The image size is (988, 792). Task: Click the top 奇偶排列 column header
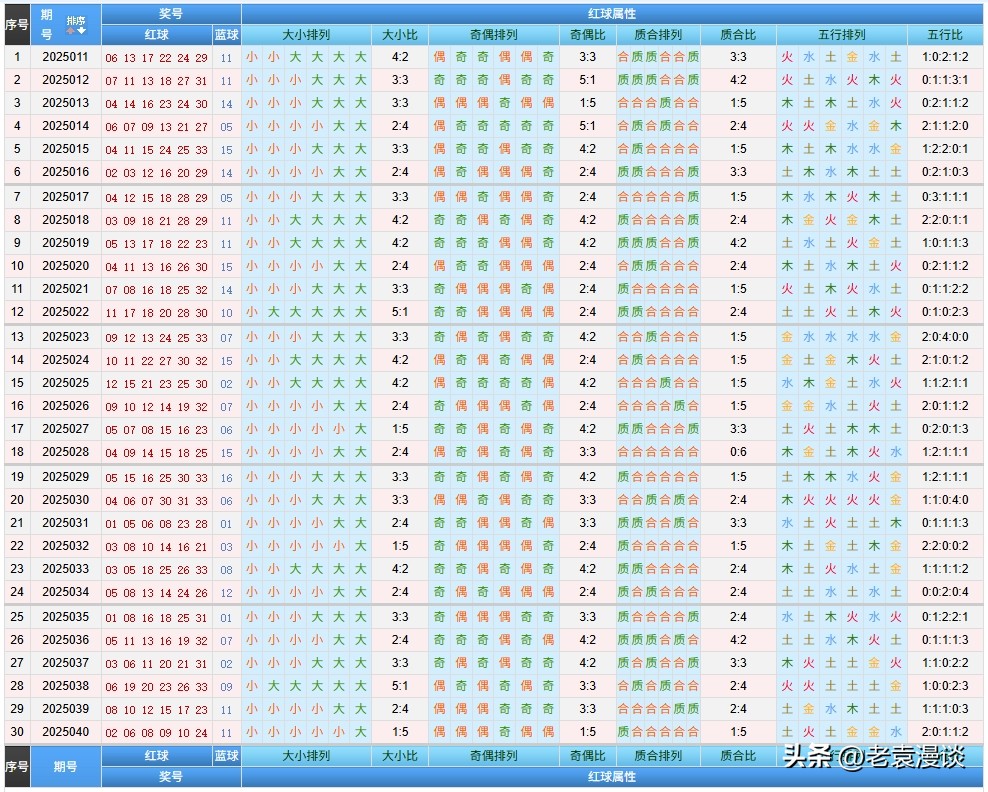coord(494,35)
